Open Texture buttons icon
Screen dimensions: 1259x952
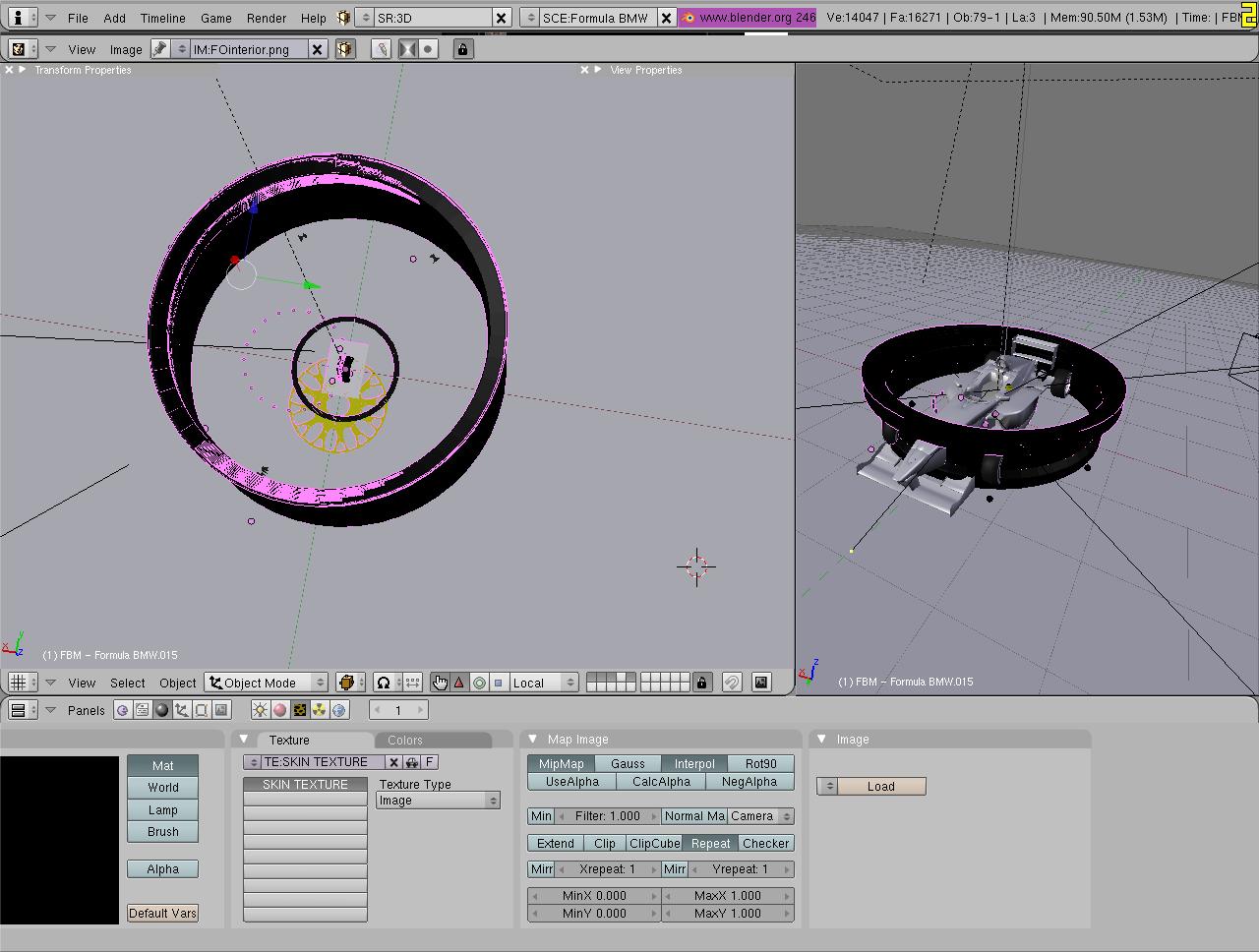coord(300,710)
